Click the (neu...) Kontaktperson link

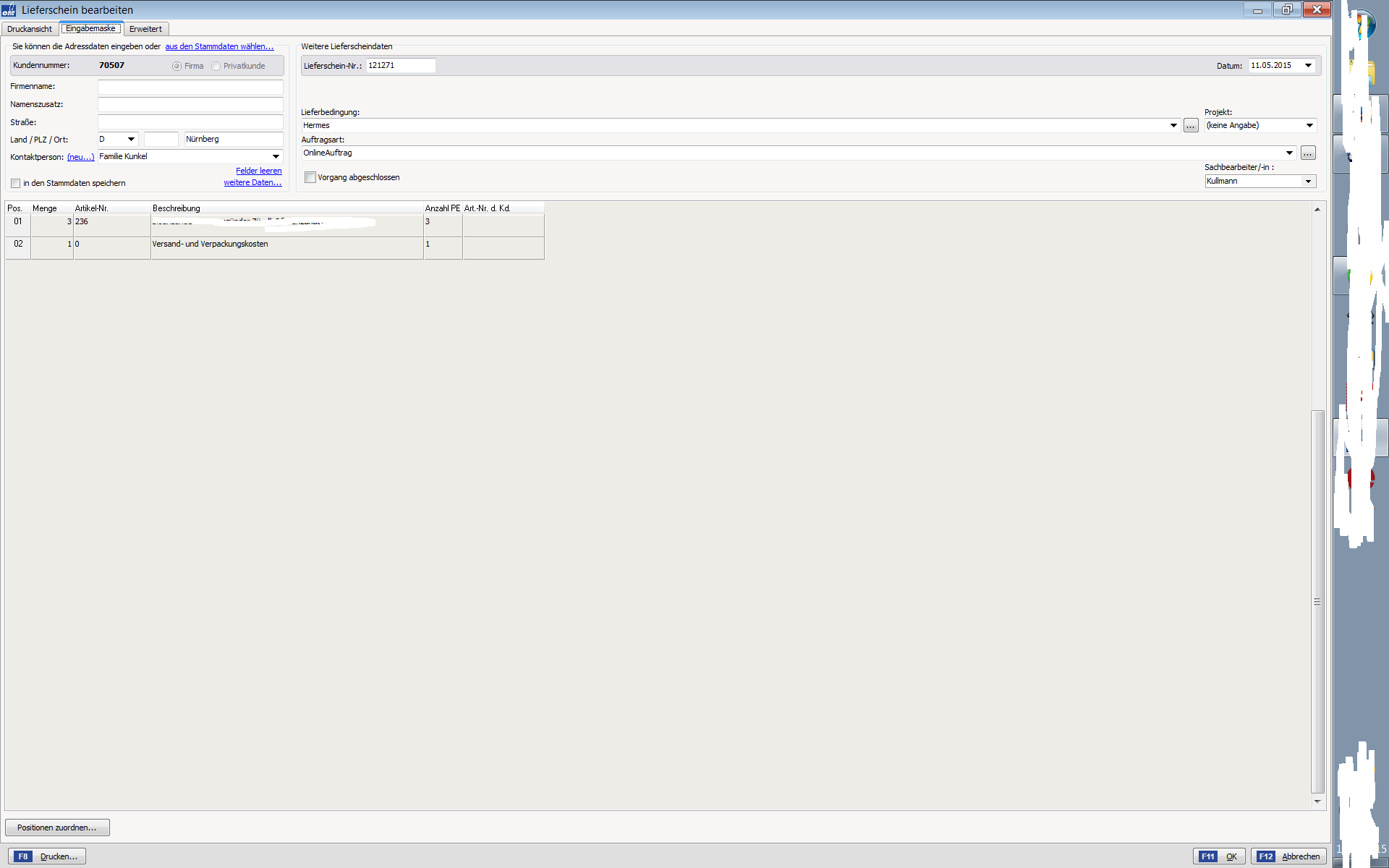point(80,157)
